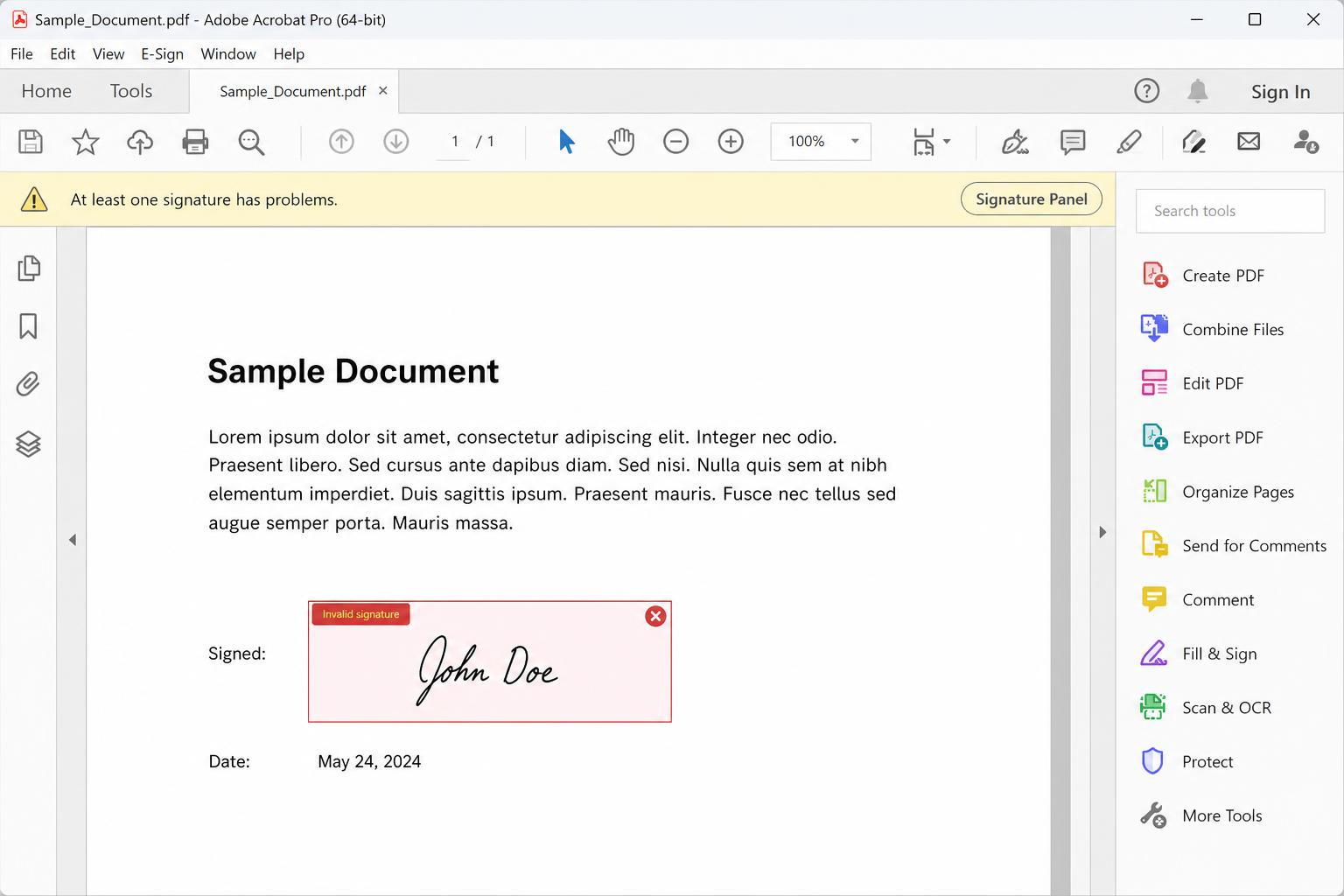
Task: Click the Signature Panel button
Action: [x=1032, y=199]
